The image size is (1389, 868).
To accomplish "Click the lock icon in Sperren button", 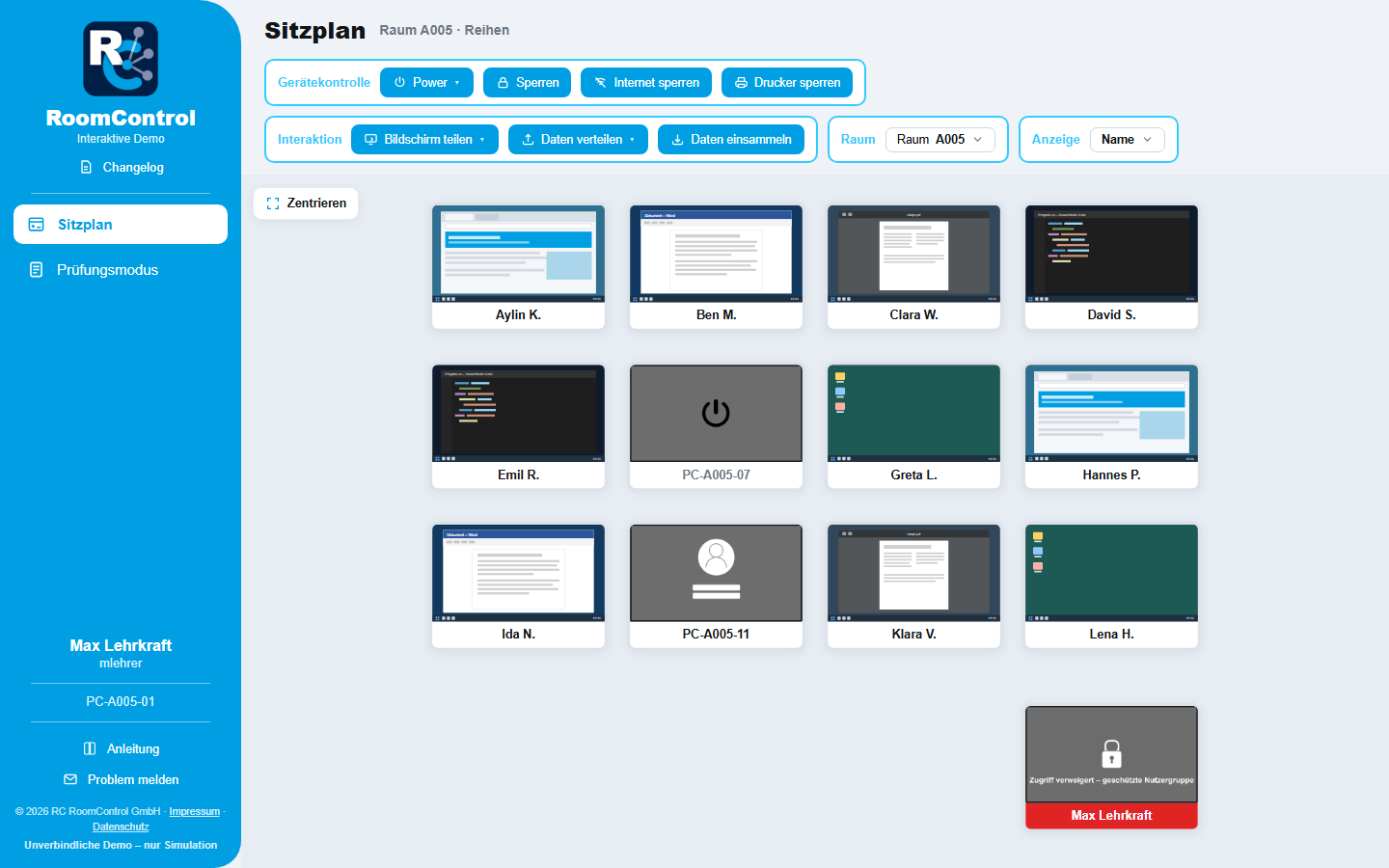I will [x=503, y=83].
